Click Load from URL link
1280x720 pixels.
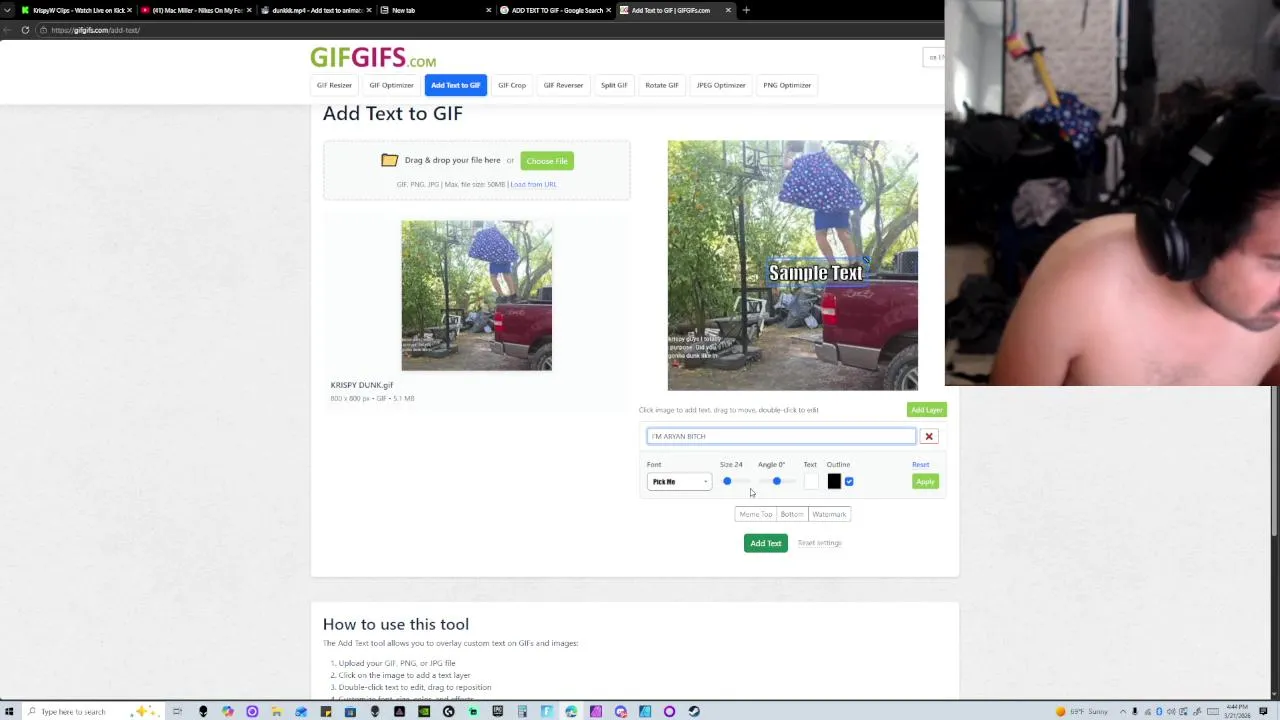tap(533, 184)
